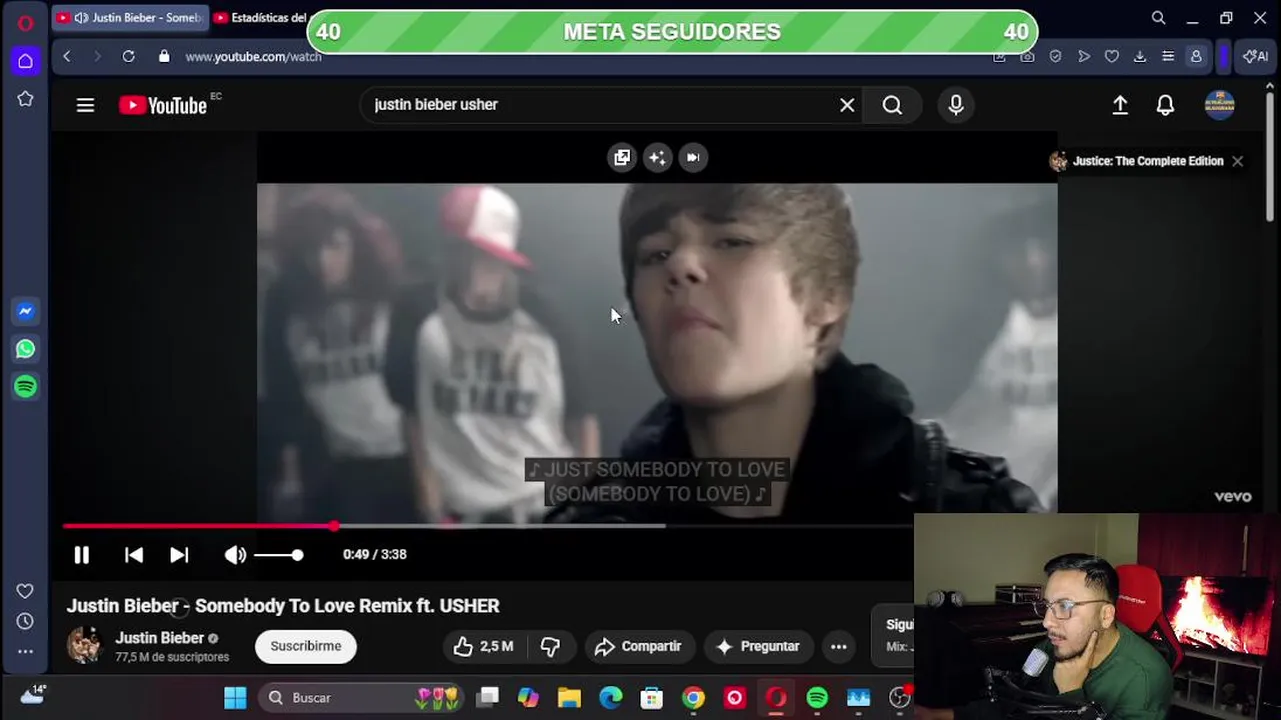
Task: Open the Justice: The Complete Edition card
Action: click(1136, 161)
